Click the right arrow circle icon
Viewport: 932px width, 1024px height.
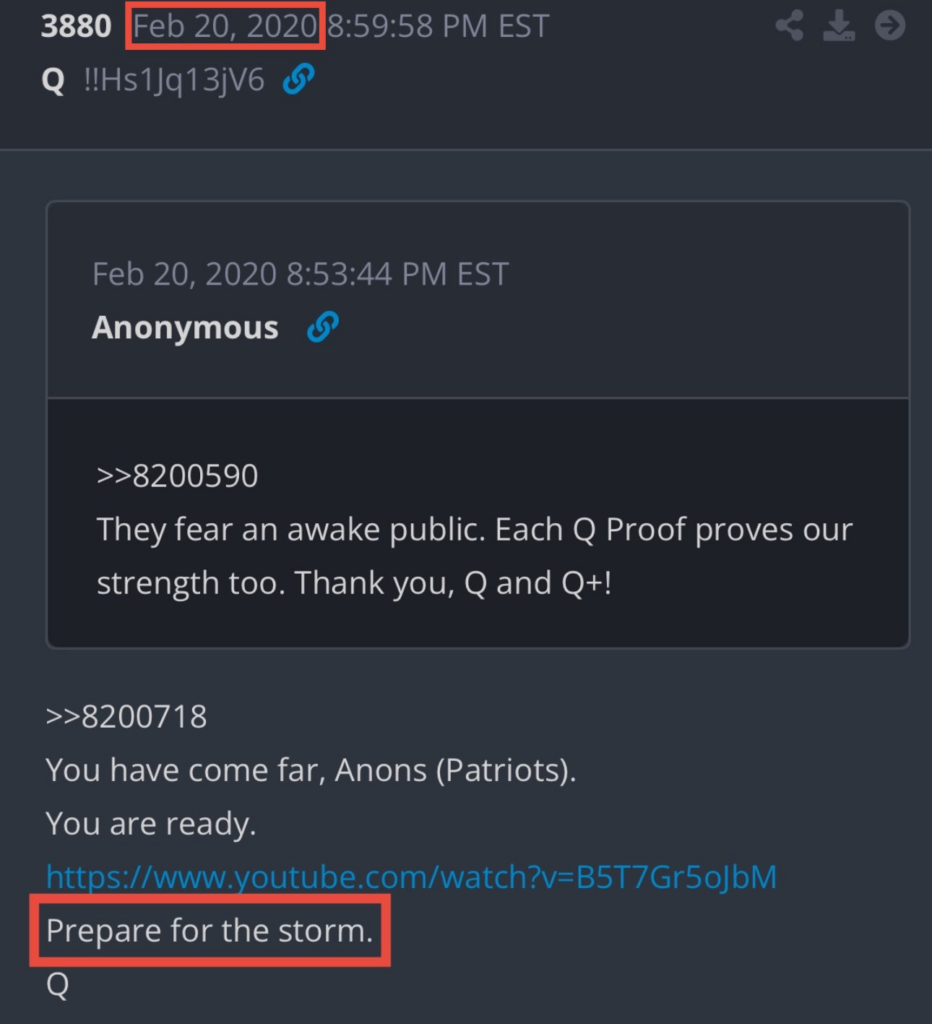tap(889, 26)
